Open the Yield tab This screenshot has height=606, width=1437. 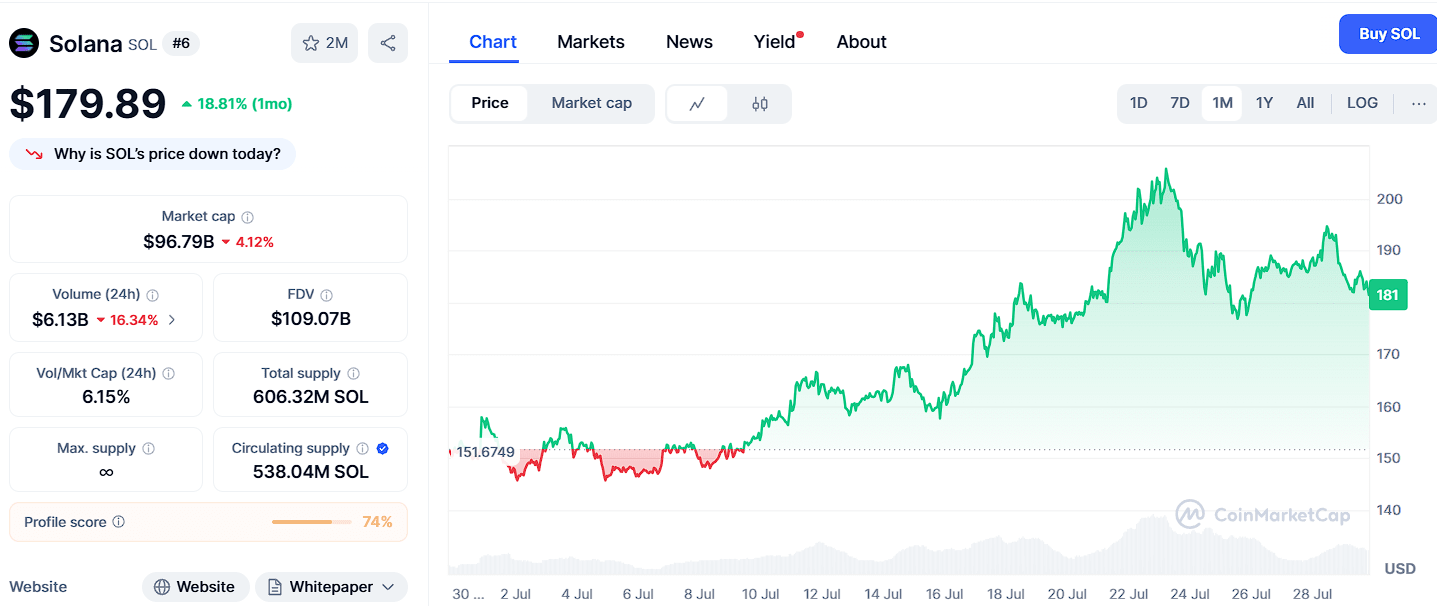pyautogui.click(x=774, y=42)
